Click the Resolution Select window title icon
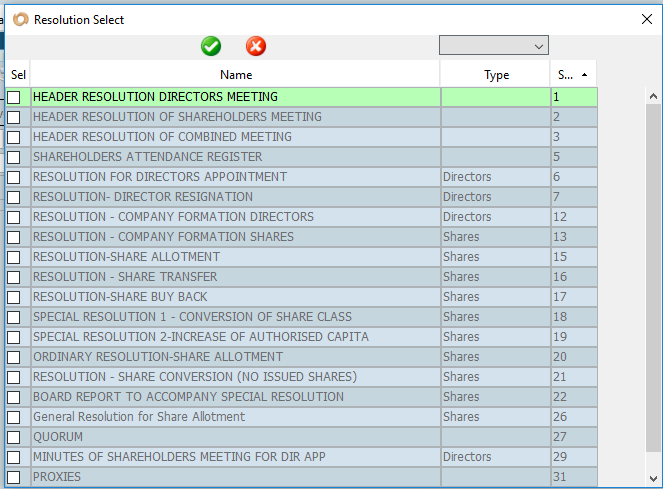663x489 pixels. 20,19
